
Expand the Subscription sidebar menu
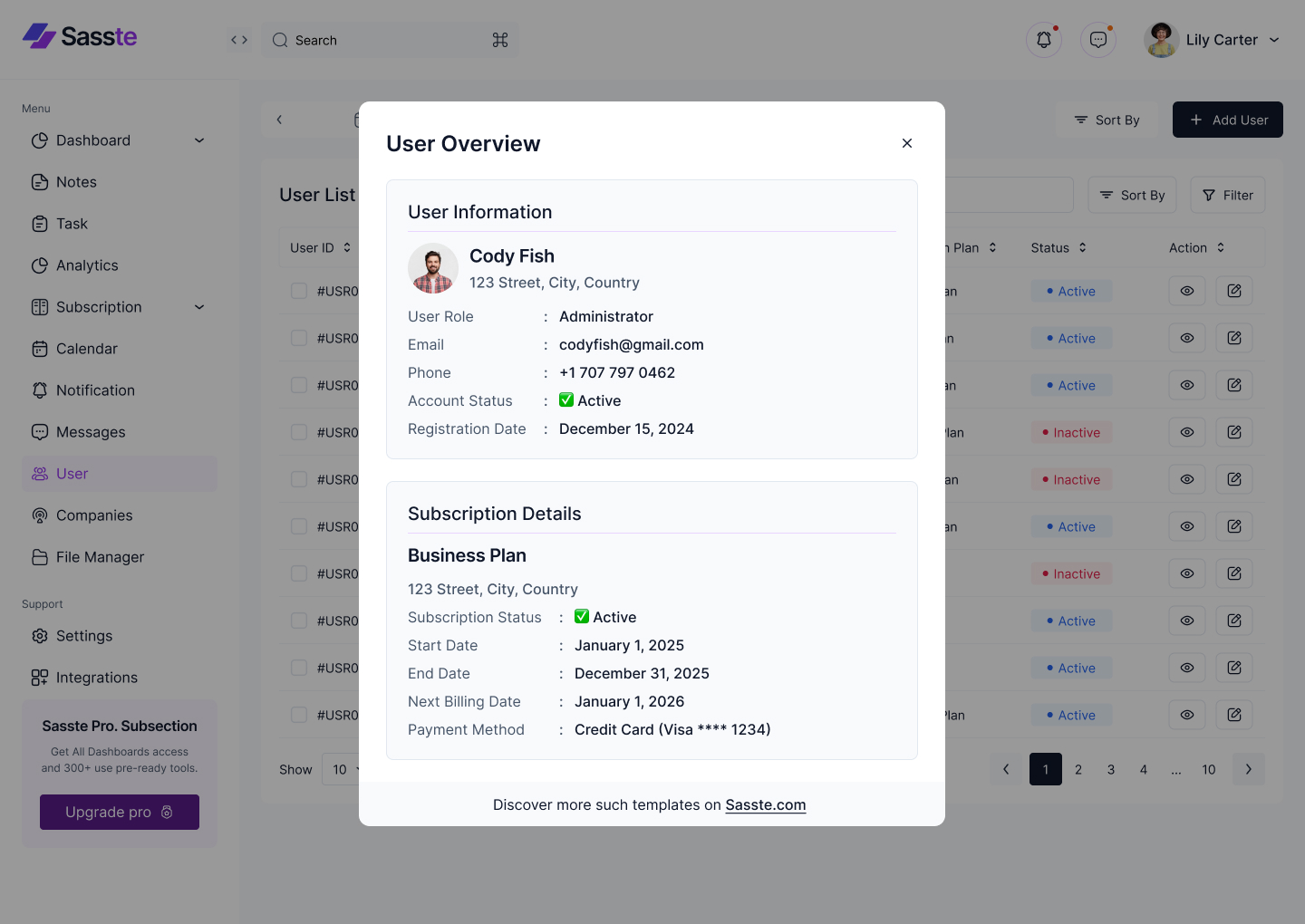click(198, 307)
